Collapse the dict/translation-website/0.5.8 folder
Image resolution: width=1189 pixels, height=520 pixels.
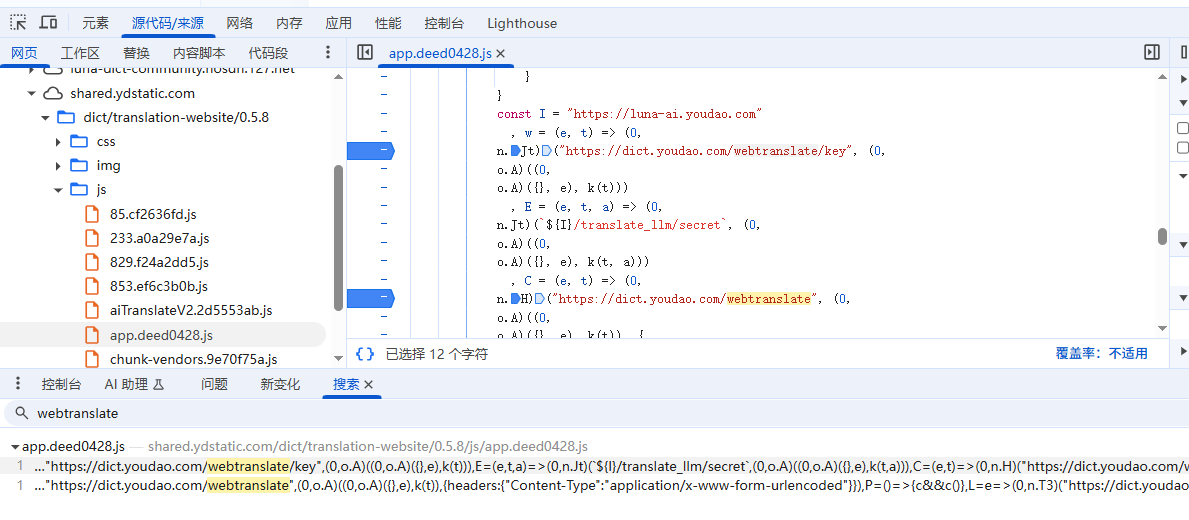point(45,117)
